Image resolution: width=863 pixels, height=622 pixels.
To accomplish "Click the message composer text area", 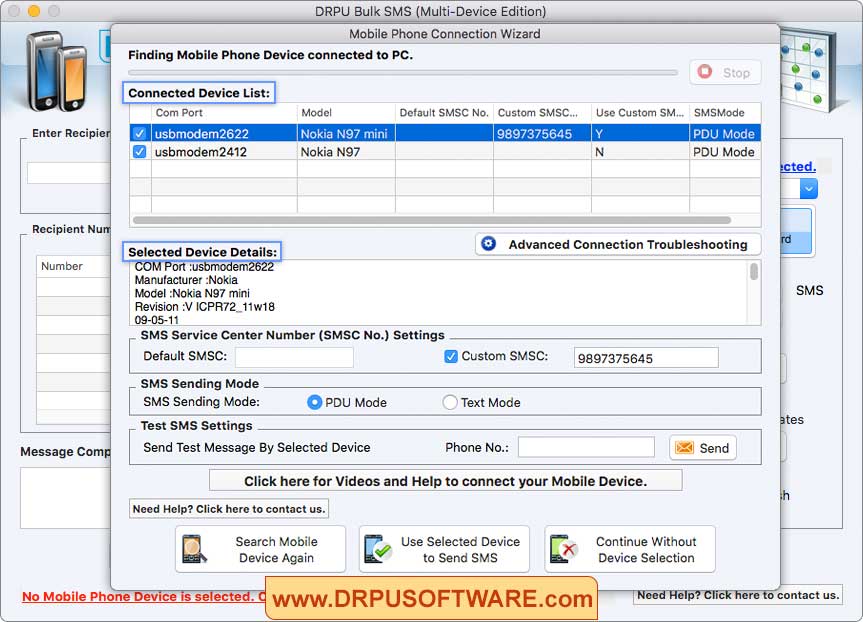I will click(x=66, y=498).
